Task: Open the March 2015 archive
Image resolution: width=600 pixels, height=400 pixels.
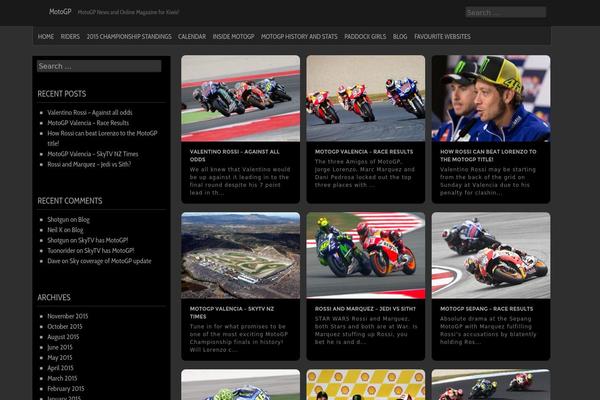Action: 62,378
